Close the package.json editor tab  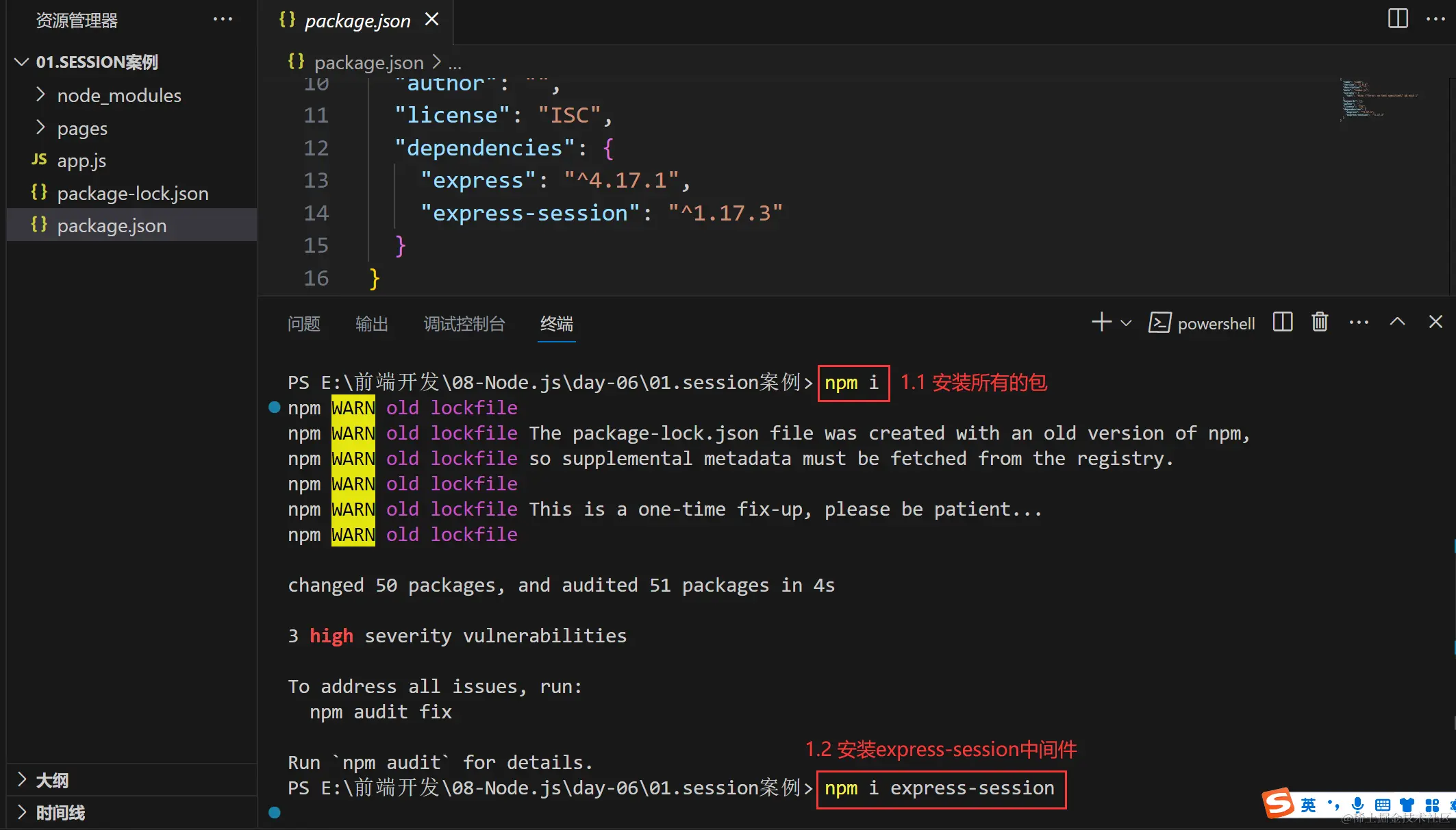coord(431,20)
